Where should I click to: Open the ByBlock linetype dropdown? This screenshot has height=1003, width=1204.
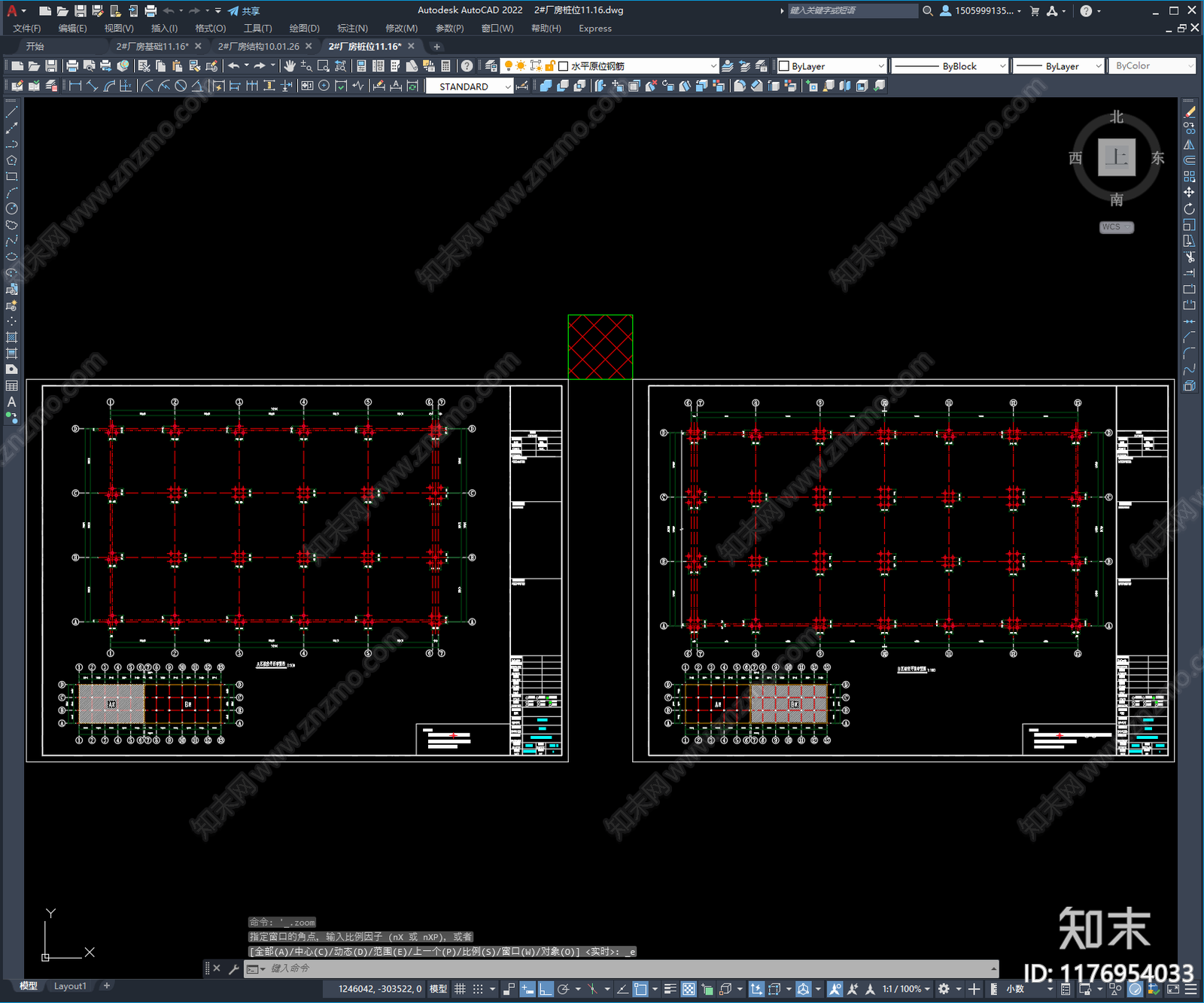tap(950, 66)
